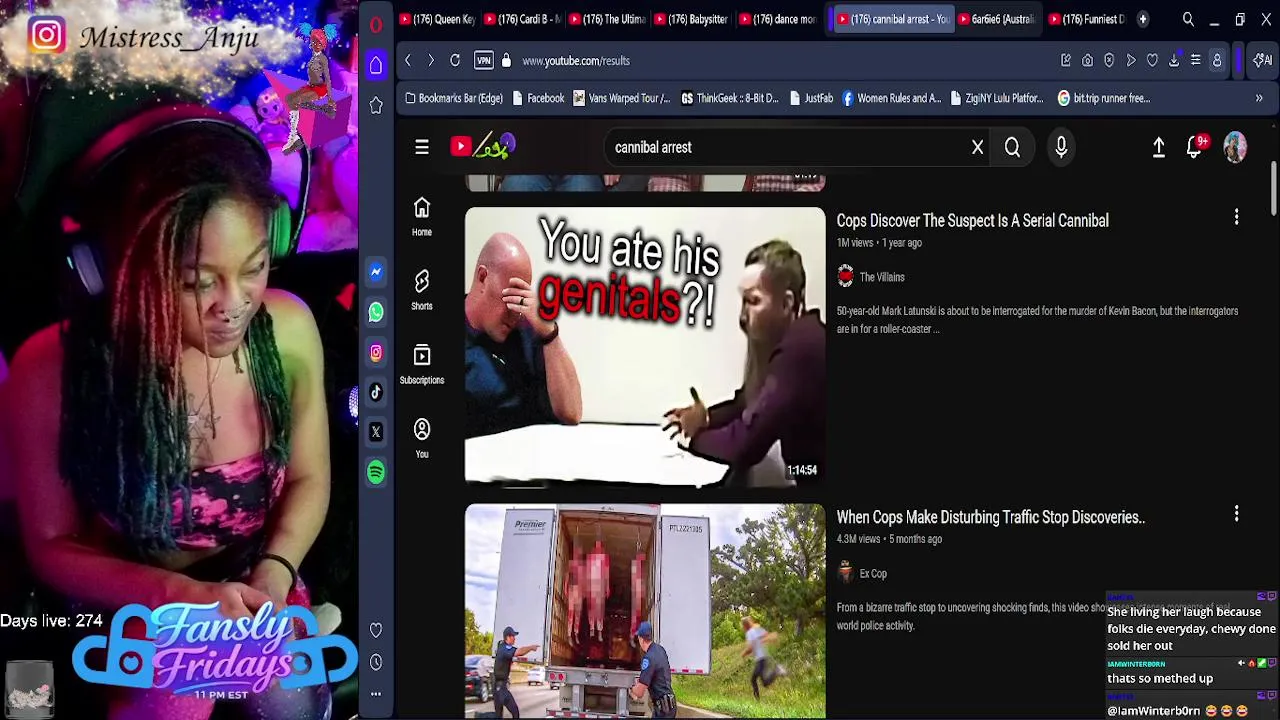Open WhatsApp in the Opera sidebar

coord(376,312)
